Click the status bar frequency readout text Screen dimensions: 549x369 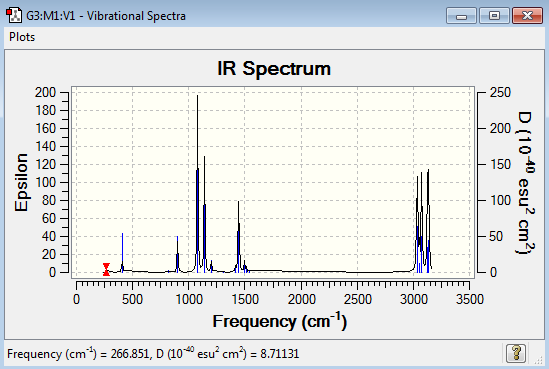pyautogui.click(x=153, y=354)
